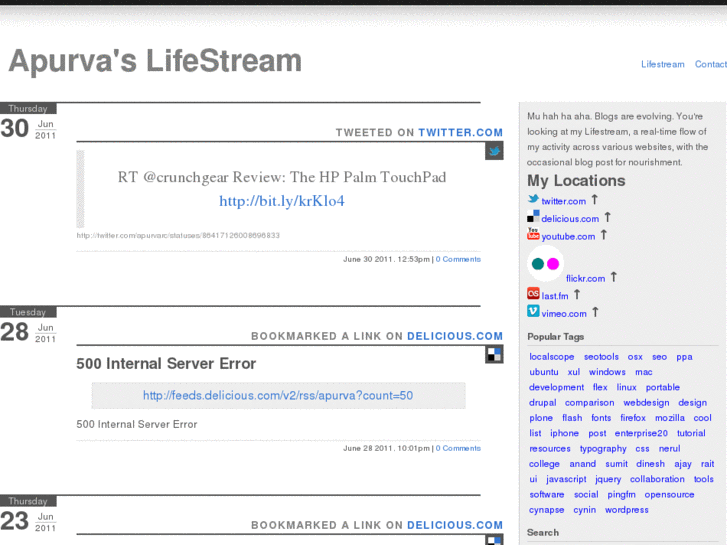Click the YouTube icon beside youtube.com

click(x=533, y=234)
